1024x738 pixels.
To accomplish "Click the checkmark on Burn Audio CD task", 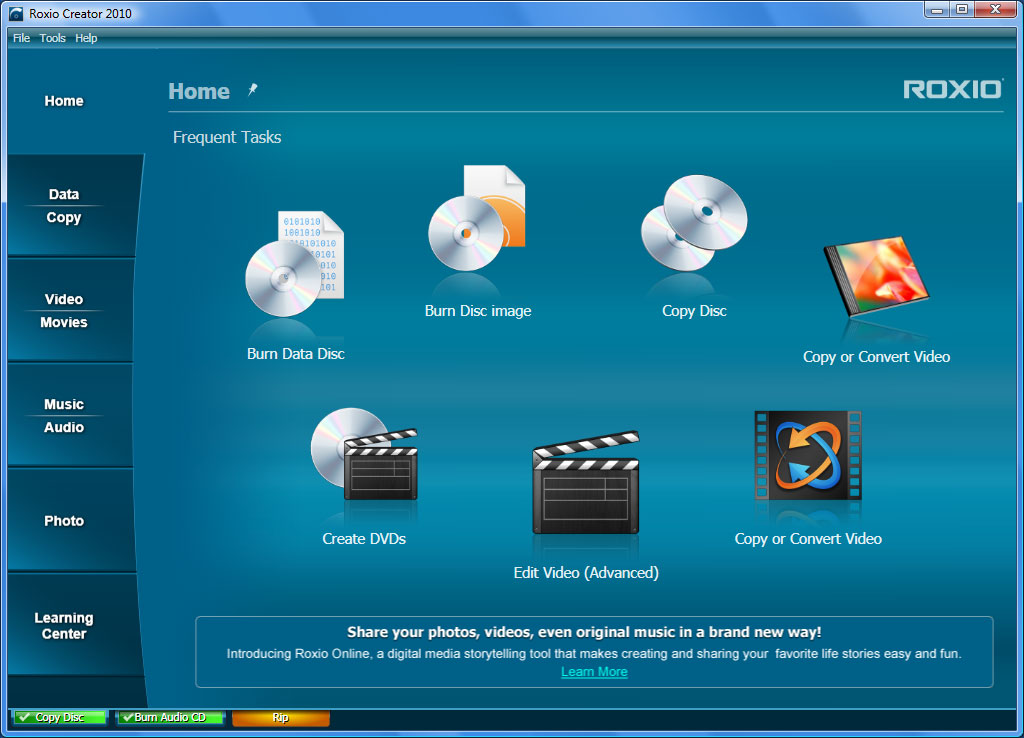I will [x=126, y=717].
